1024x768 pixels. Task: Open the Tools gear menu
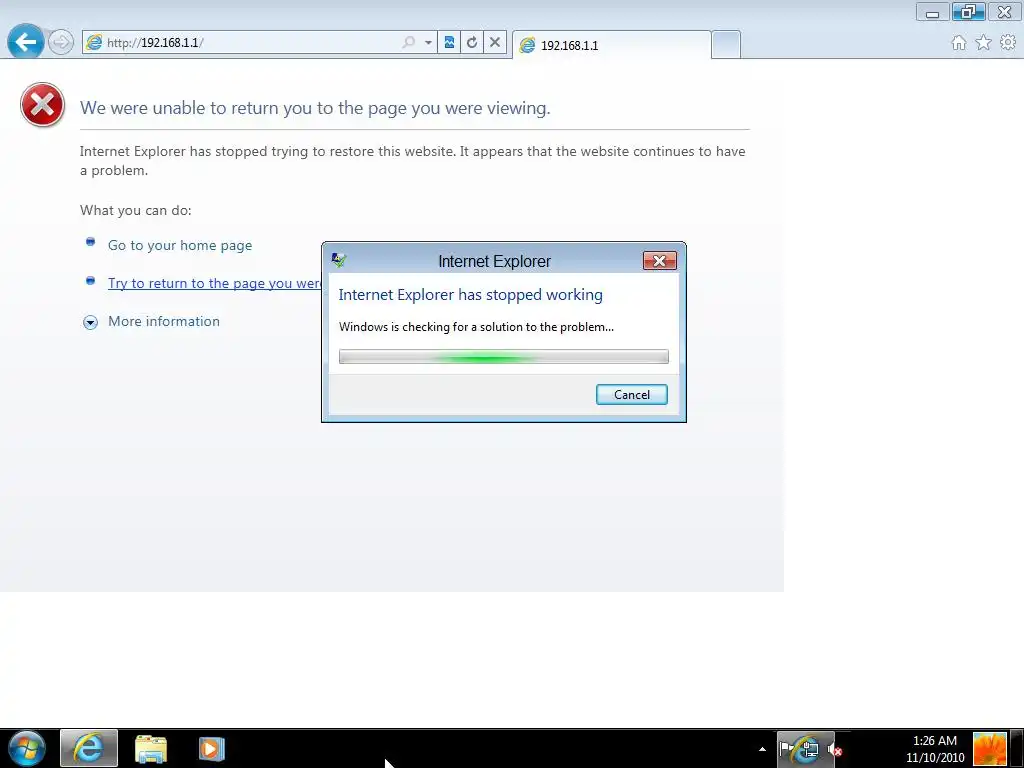tap(1008, 42)
